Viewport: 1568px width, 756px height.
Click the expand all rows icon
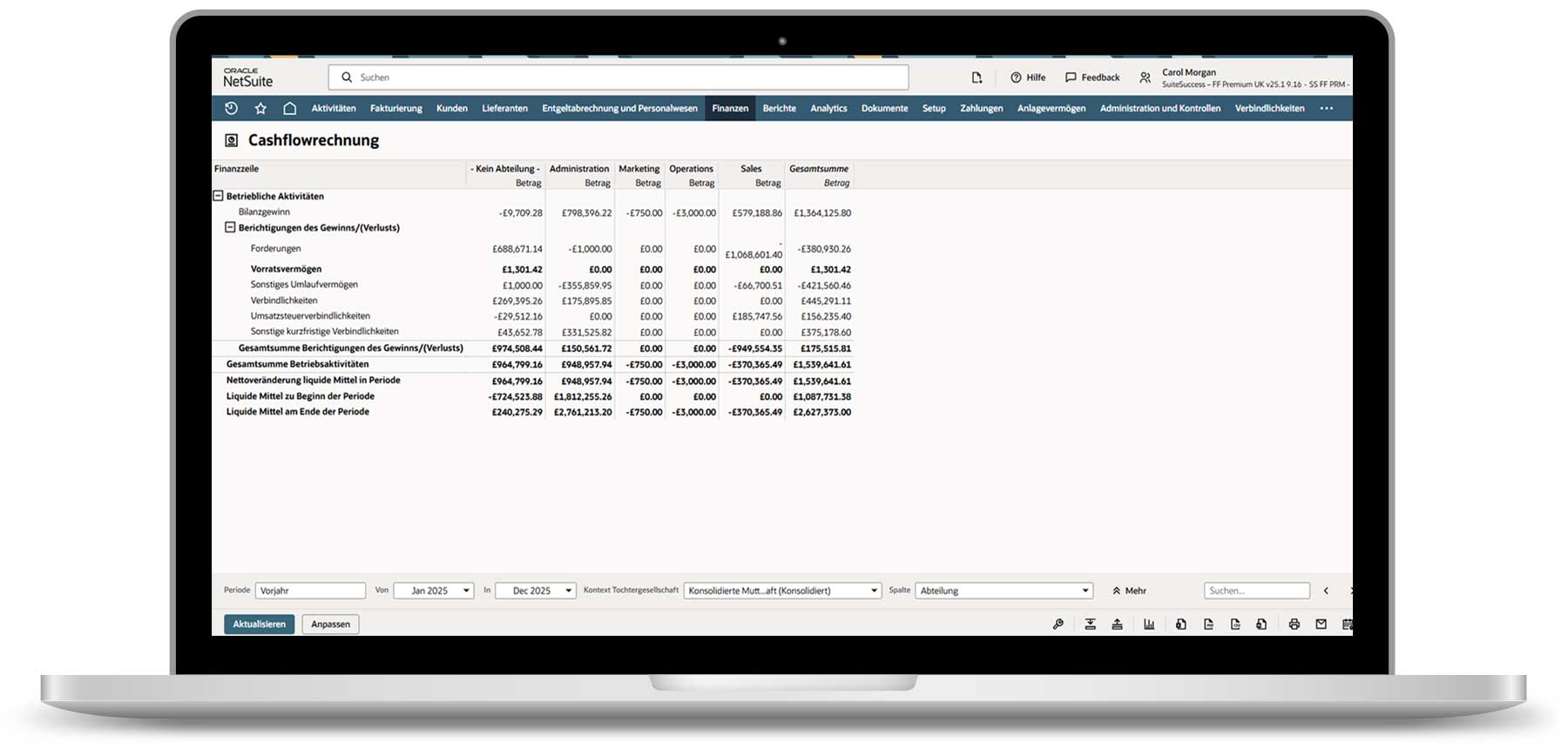[1091, 624]
